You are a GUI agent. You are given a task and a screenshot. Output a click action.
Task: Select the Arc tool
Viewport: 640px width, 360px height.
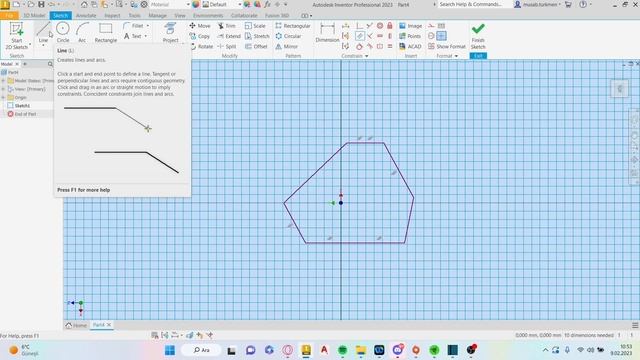[x=82, y=33]
